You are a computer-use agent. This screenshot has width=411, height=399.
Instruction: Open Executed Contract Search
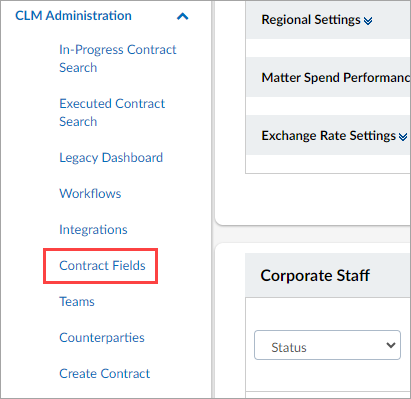click(x=112, y=112)
